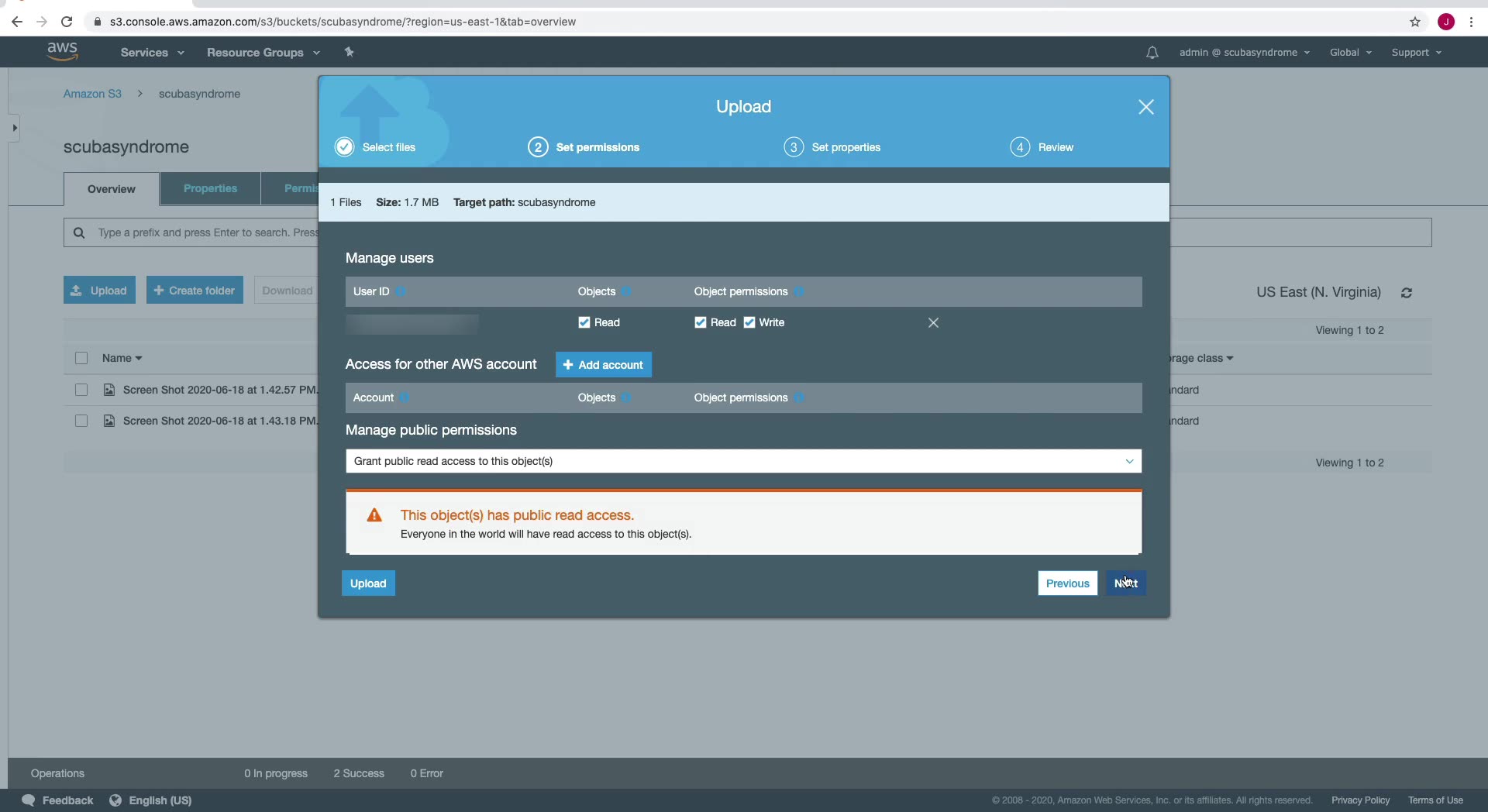The width and height of the screenshot is (1488, 812).
Task: Click the AWS logo home icon
Action: [x=62, y=51]
